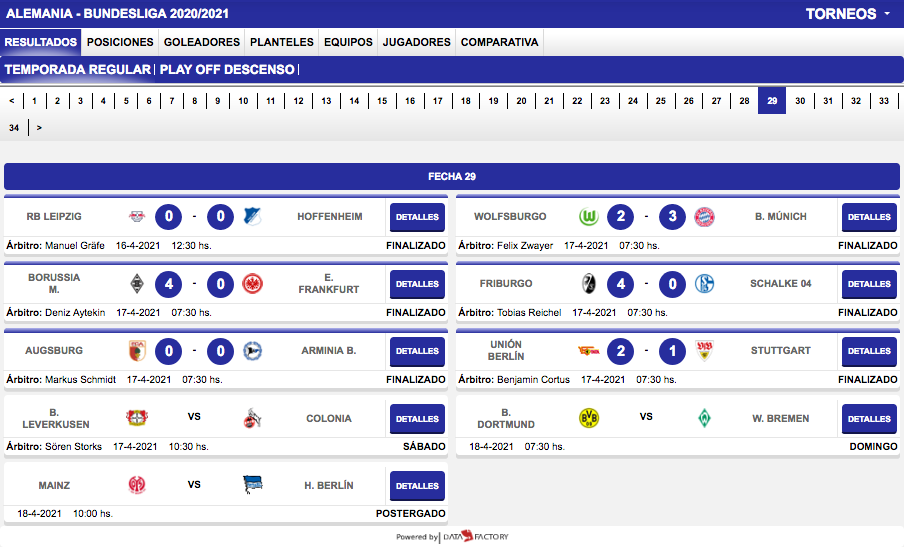
Task: Open DETALLES for Unión Berlín vs Stuttgart
Action: point(869,351)
